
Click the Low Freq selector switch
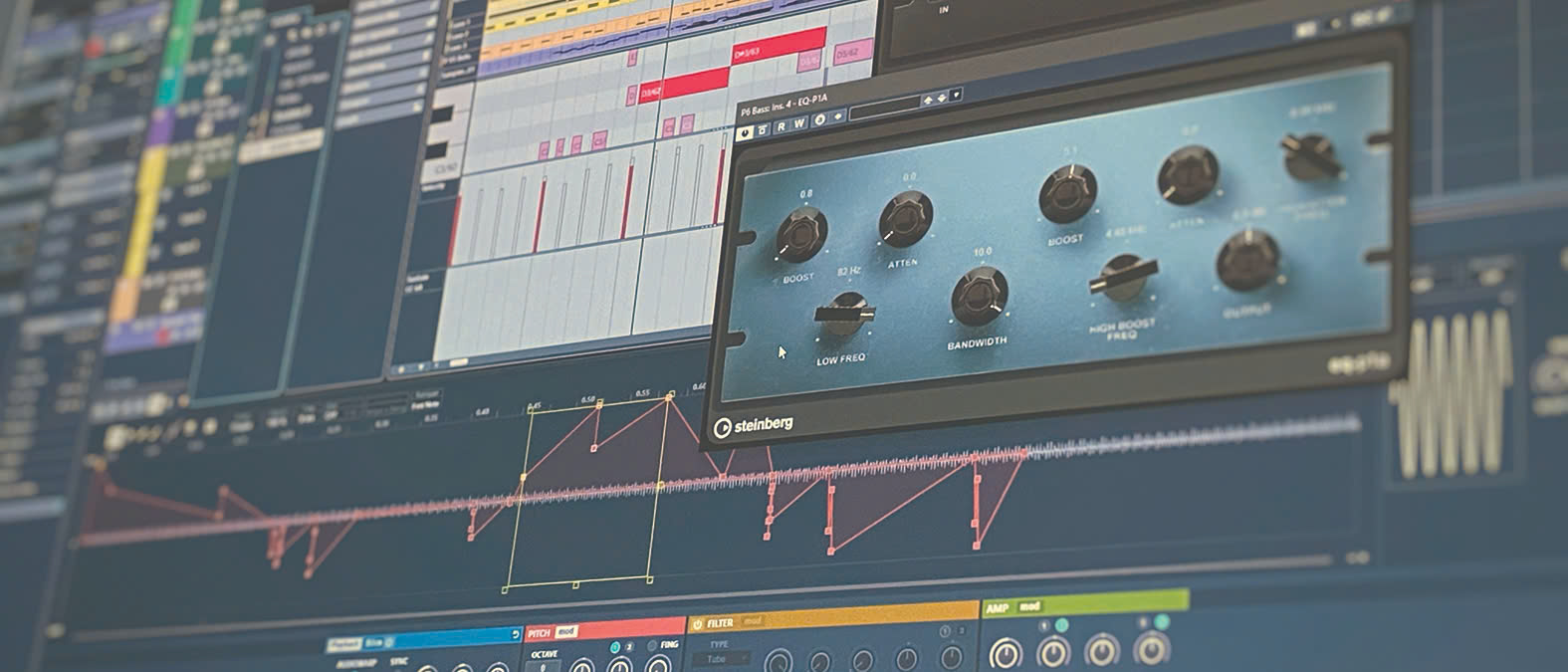pyautogui.click(x=844, y=315)
